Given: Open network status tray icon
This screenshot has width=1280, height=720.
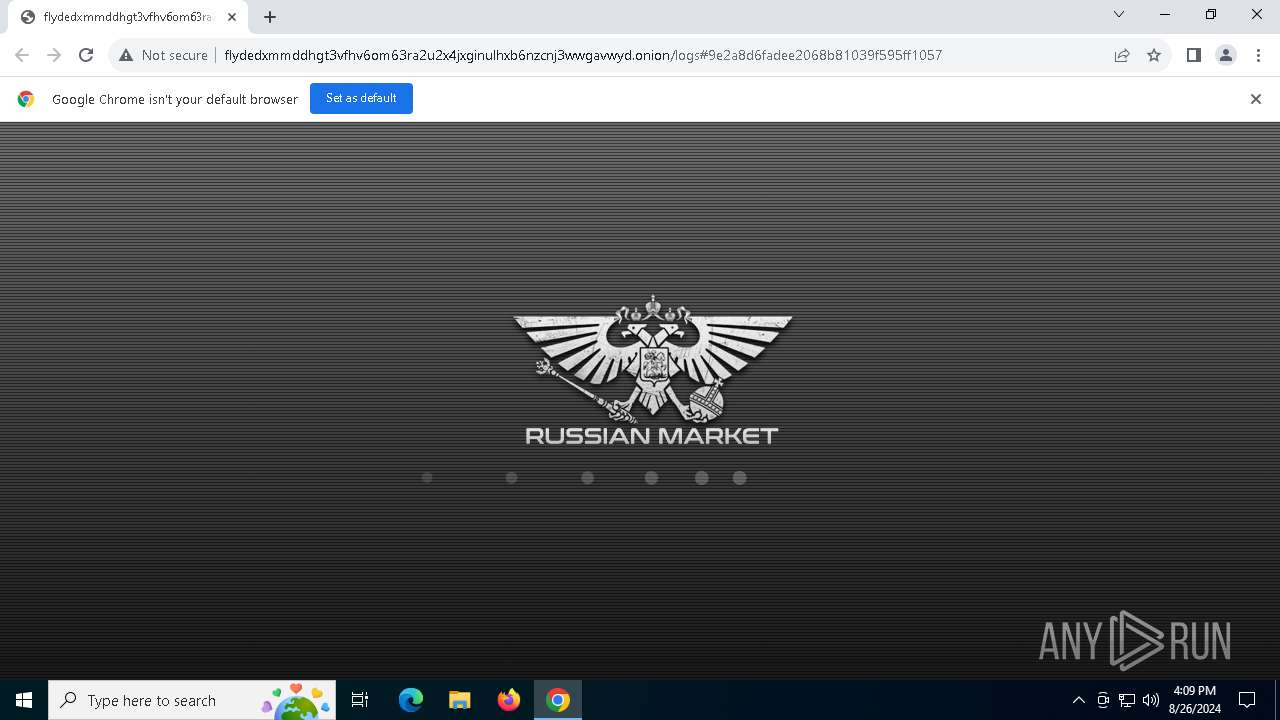Looking at the screenshot, I should click(1127, 700).
